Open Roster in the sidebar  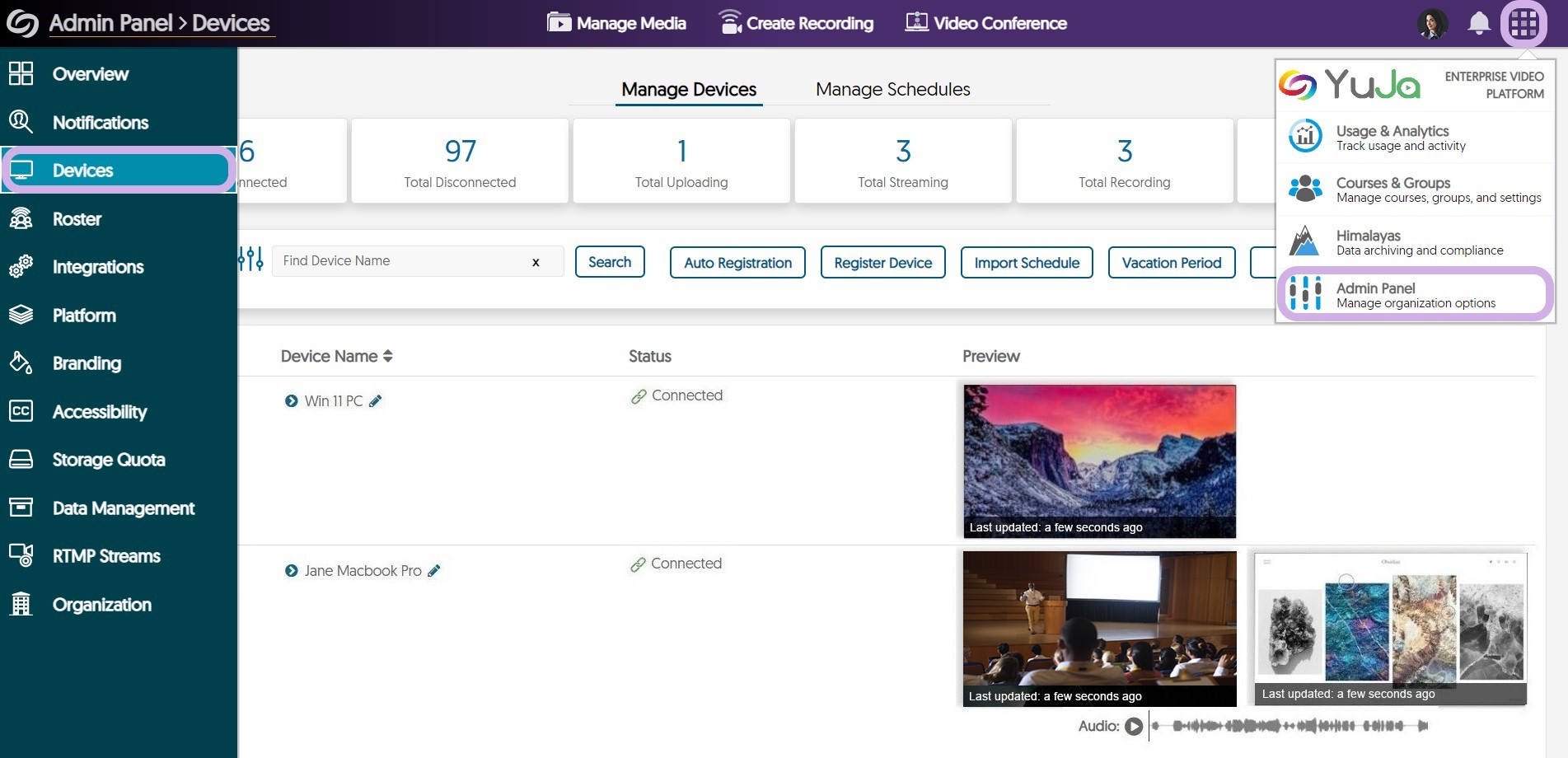(77, 219)
